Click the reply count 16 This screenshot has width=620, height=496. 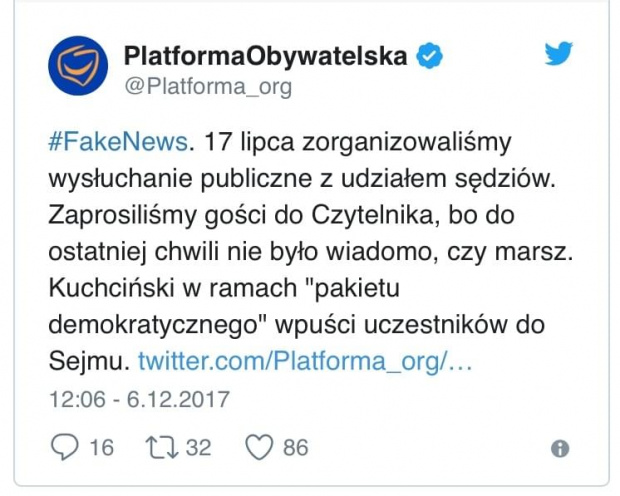point(101,447)
